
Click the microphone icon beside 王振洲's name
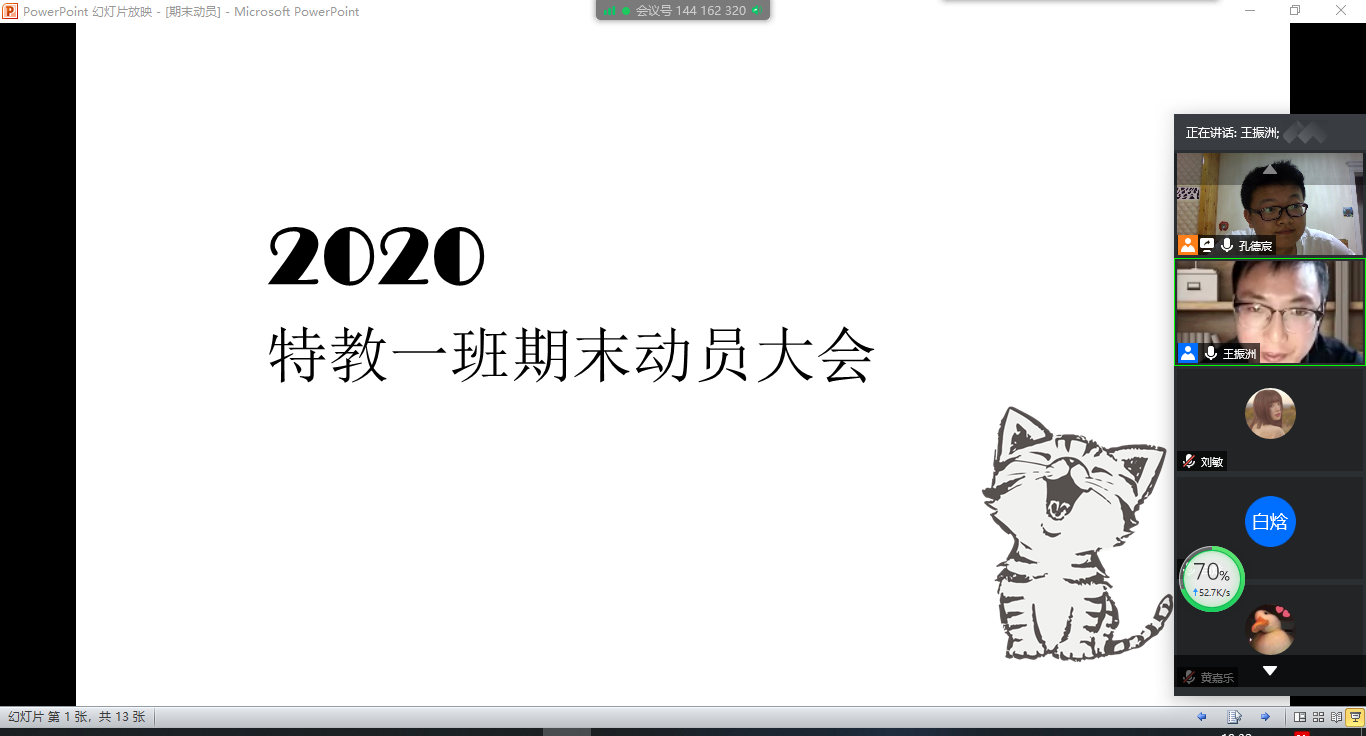[x=1211, y=353]
